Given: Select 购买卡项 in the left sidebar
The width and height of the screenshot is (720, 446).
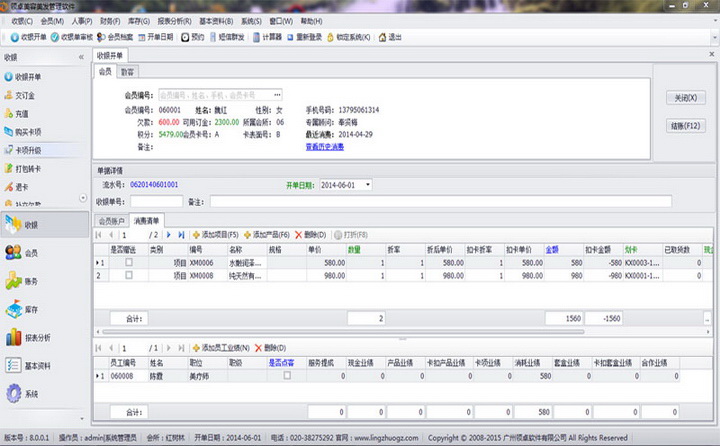Looking at the screenshot, I should (23, 132).
